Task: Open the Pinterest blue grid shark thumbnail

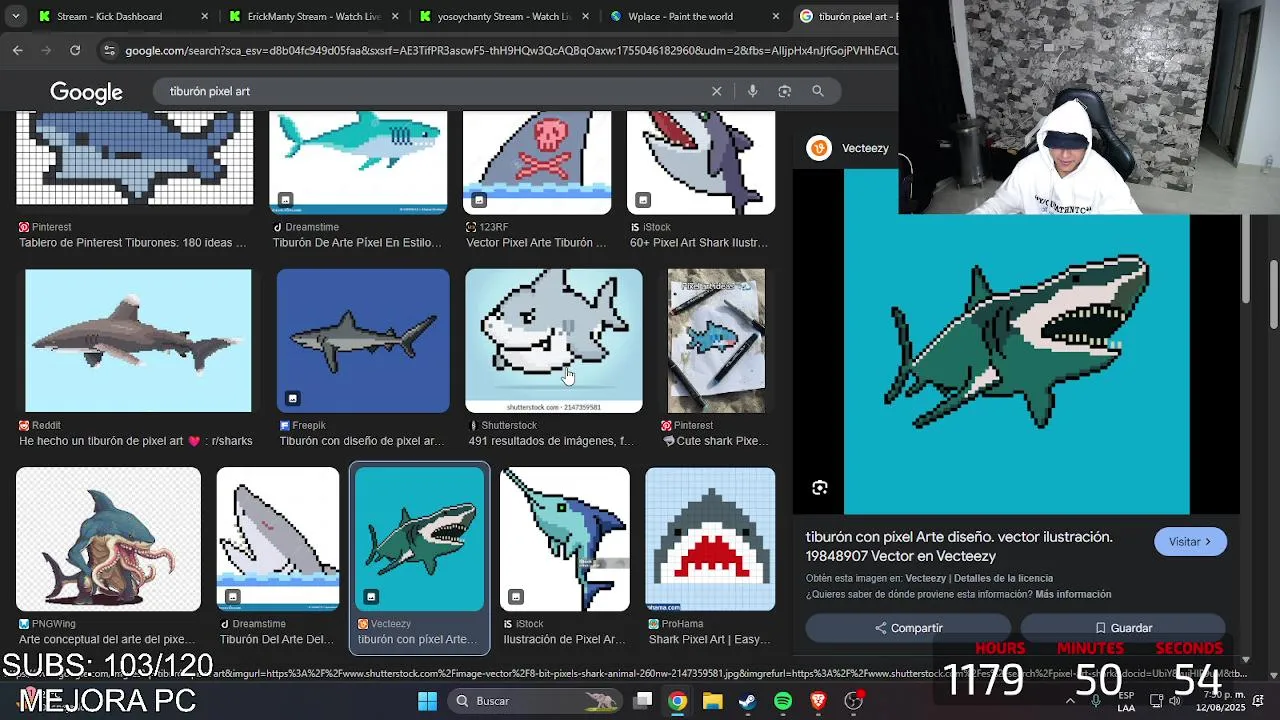Action: tap(135, 158)
